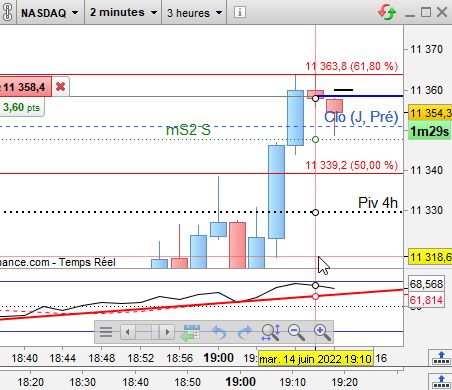Minimize the chart window
The image size is (452, 390).
point(410,15)
